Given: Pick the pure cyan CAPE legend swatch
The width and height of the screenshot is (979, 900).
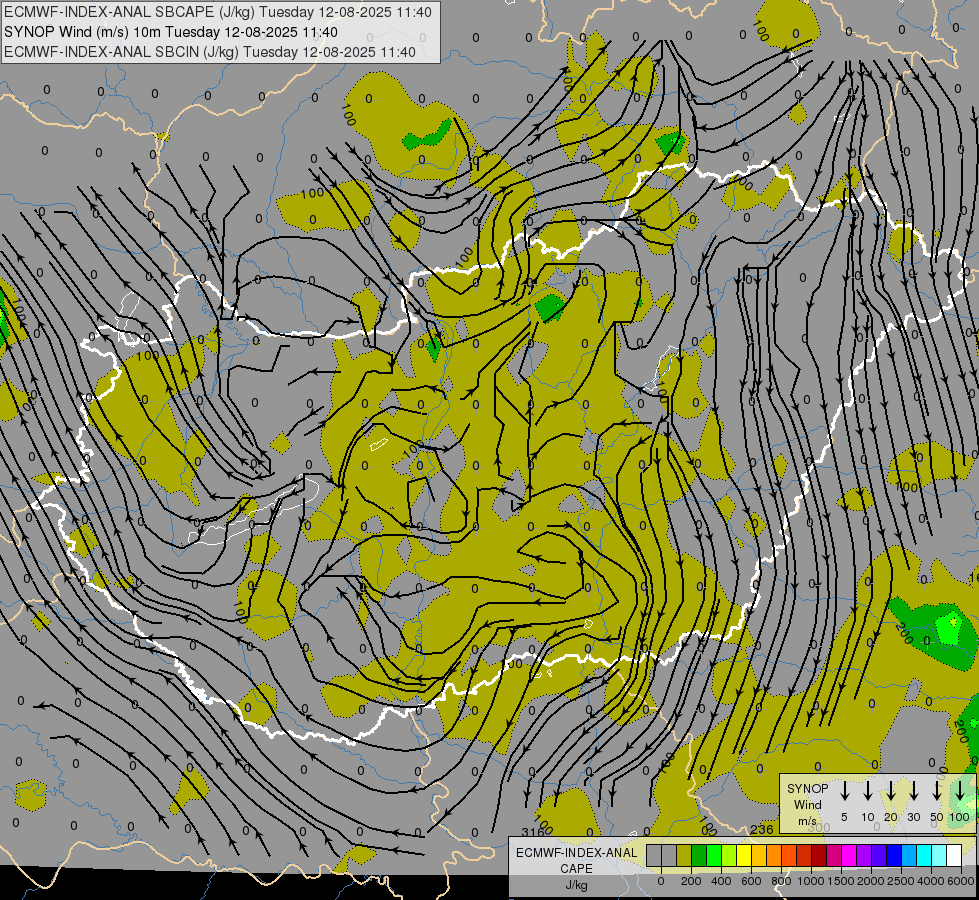Looking at the screenshot, I should click(924, 855).
